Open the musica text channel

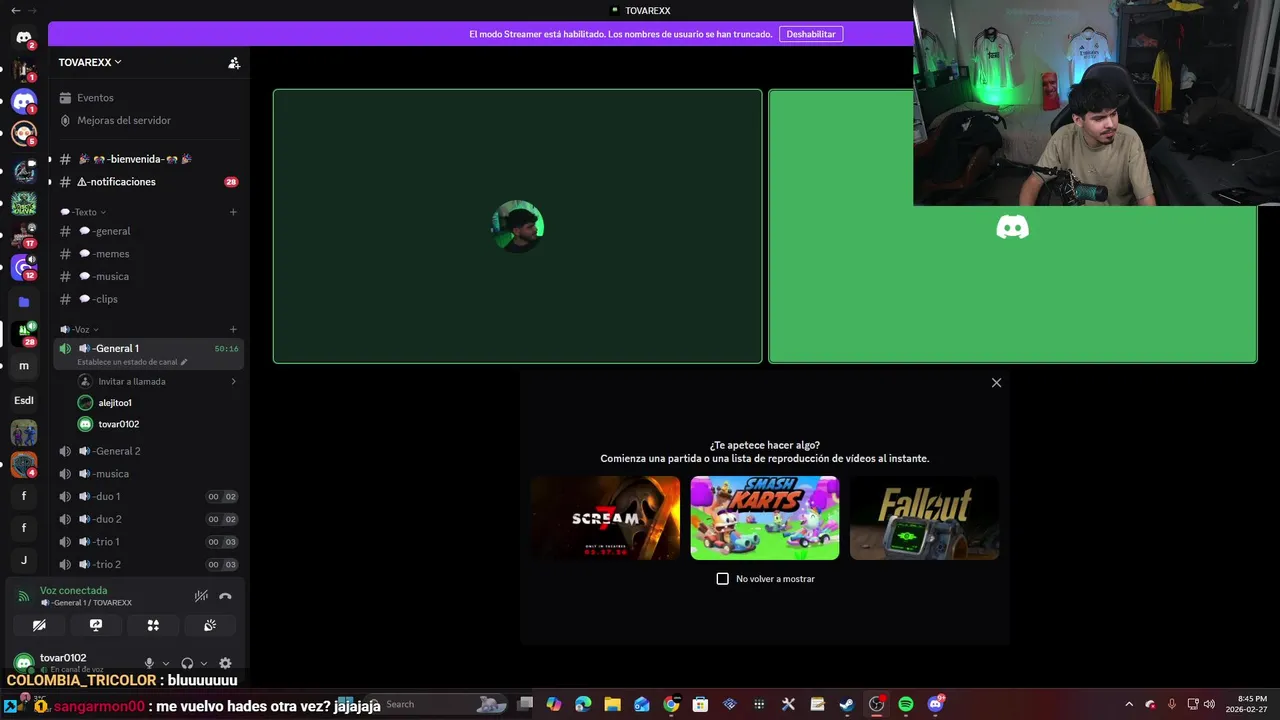coord(147,276)
